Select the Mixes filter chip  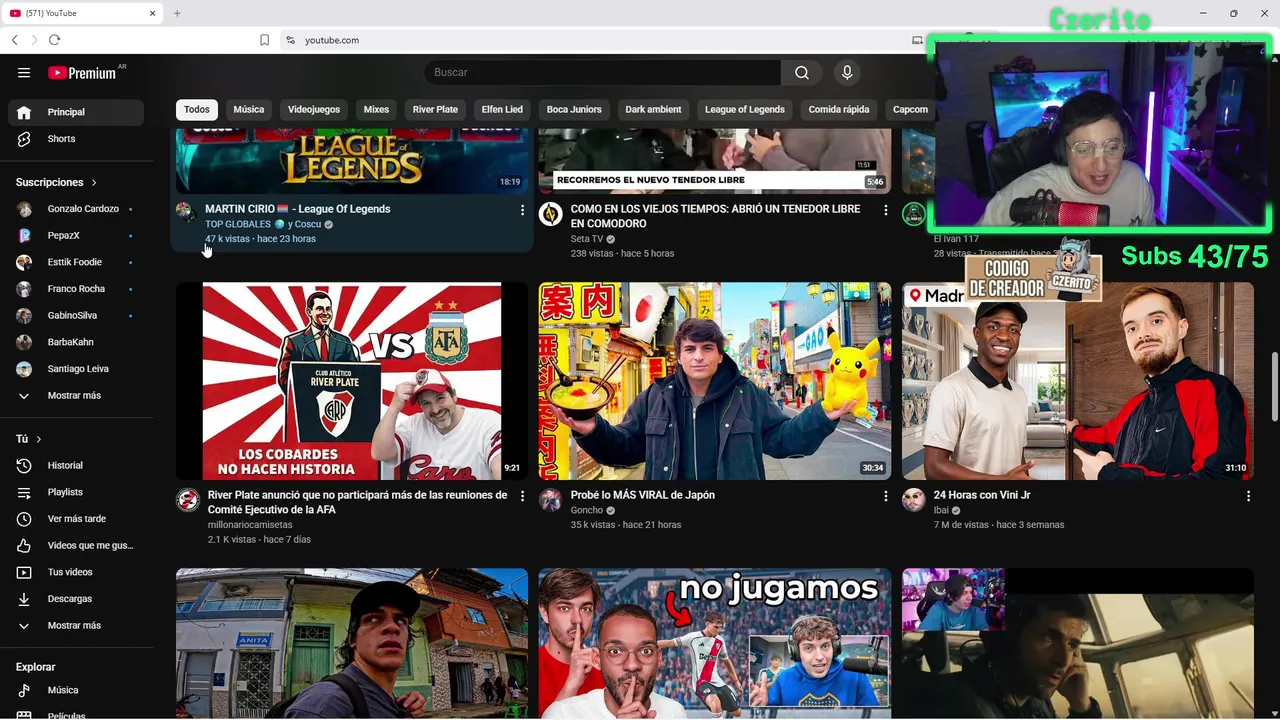pos(376,110)
